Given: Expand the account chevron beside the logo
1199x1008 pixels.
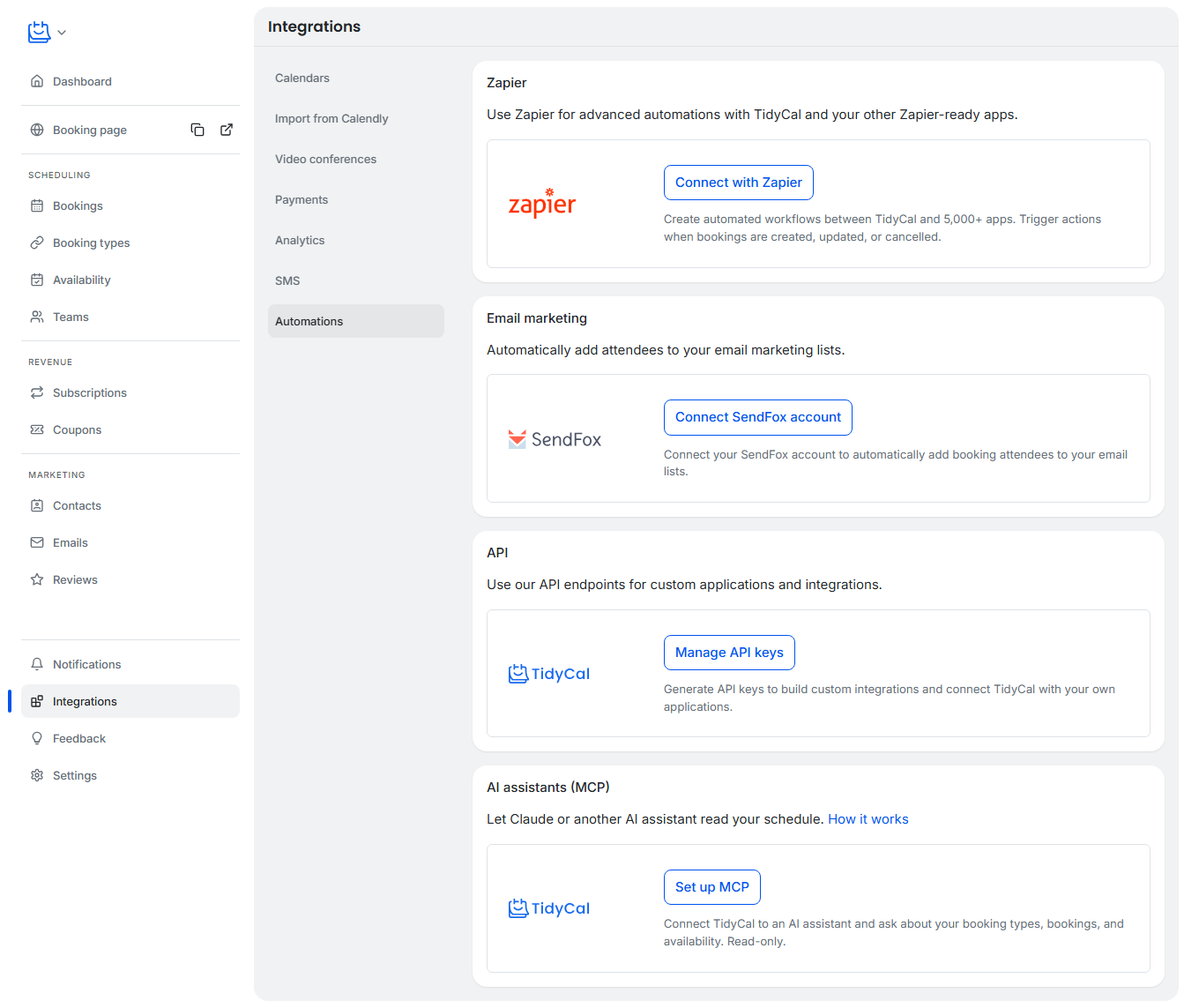Looking at the screenshot, I should click(62, 33).
